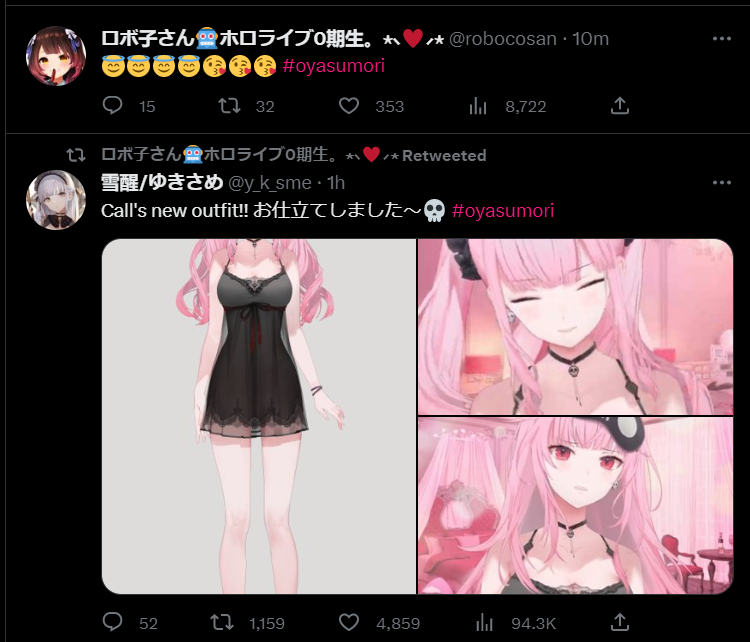The image size is (750, 642).
Task: Share the Call's new outfit tweet
Action: click(619, 622)
